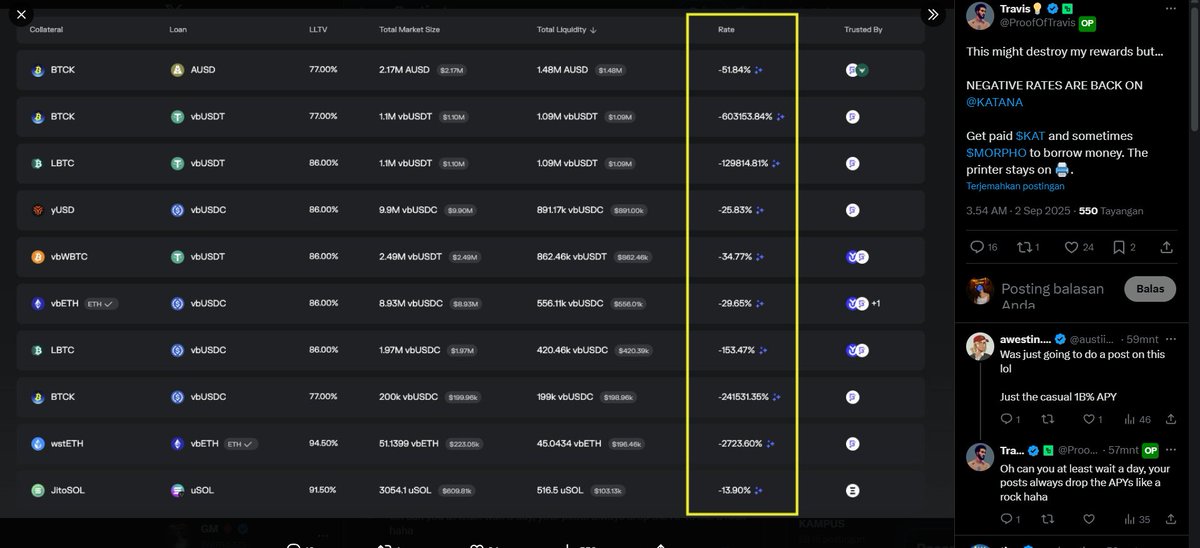Collapse the sidebar using double-chevron icon
Image resolution: width=1200 pixels, height=548 pixels.
(933, 15)
